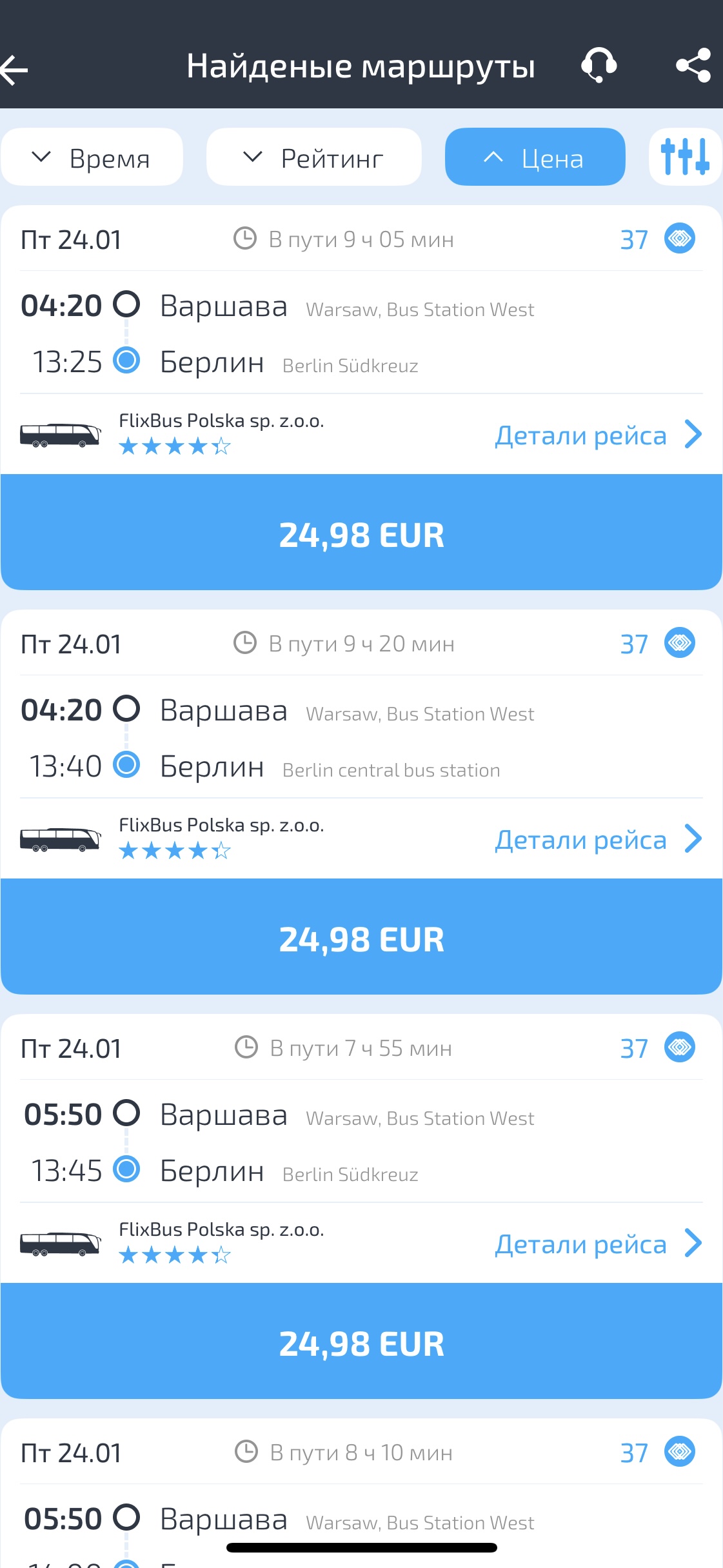Tap bus icon of first FlixBus trip
The height and width of the screenshot is (1568, 723).
click(x=60, y=435)
